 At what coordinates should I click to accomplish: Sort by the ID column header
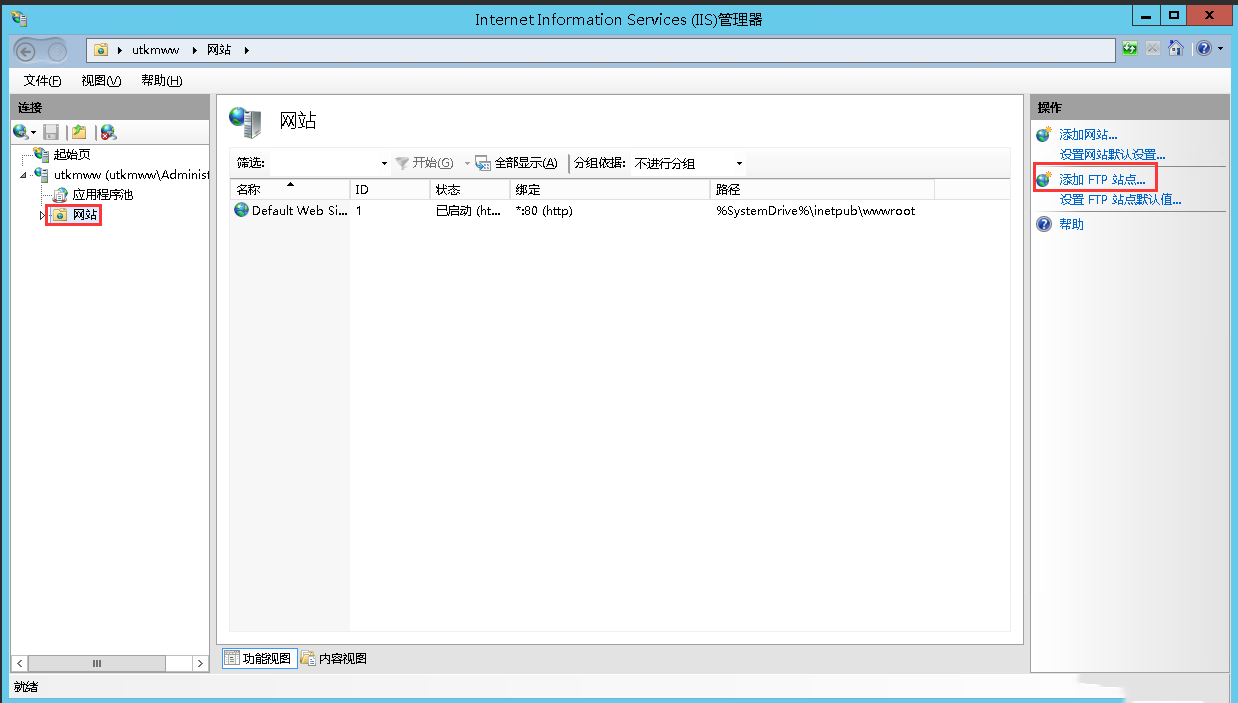point(390,189)
